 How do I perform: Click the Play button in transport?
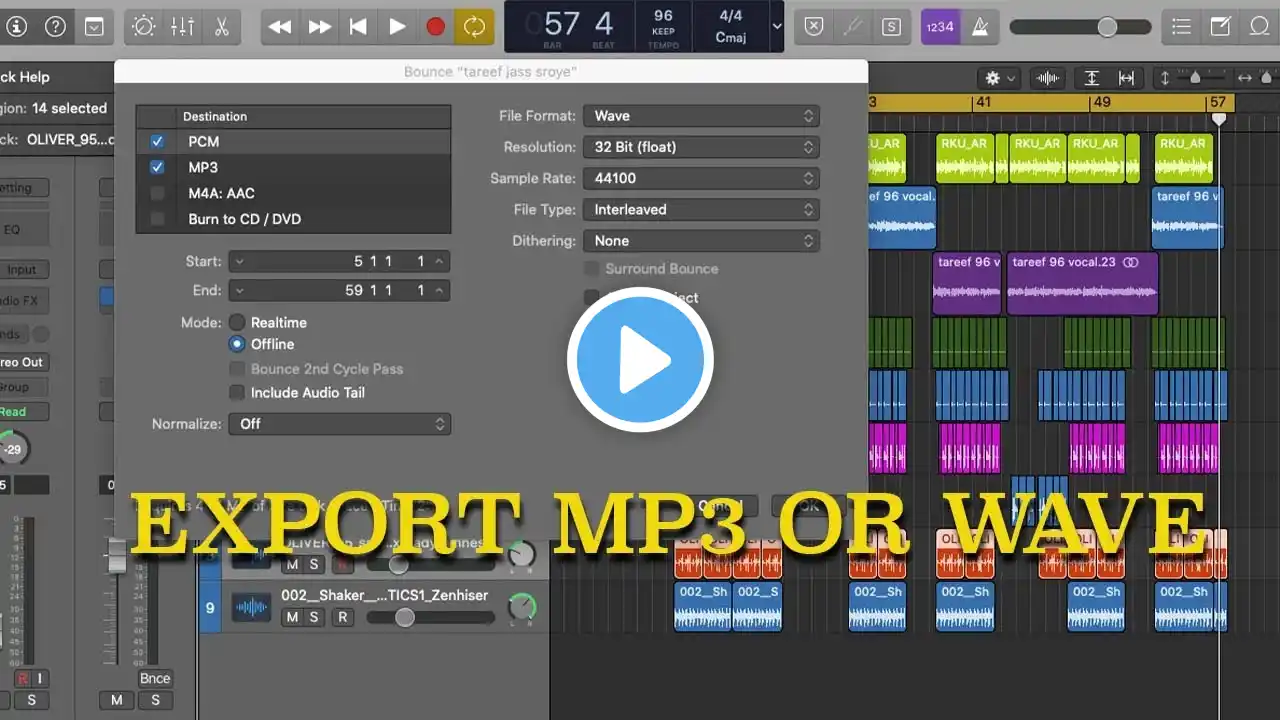click(x=397, y=27)
